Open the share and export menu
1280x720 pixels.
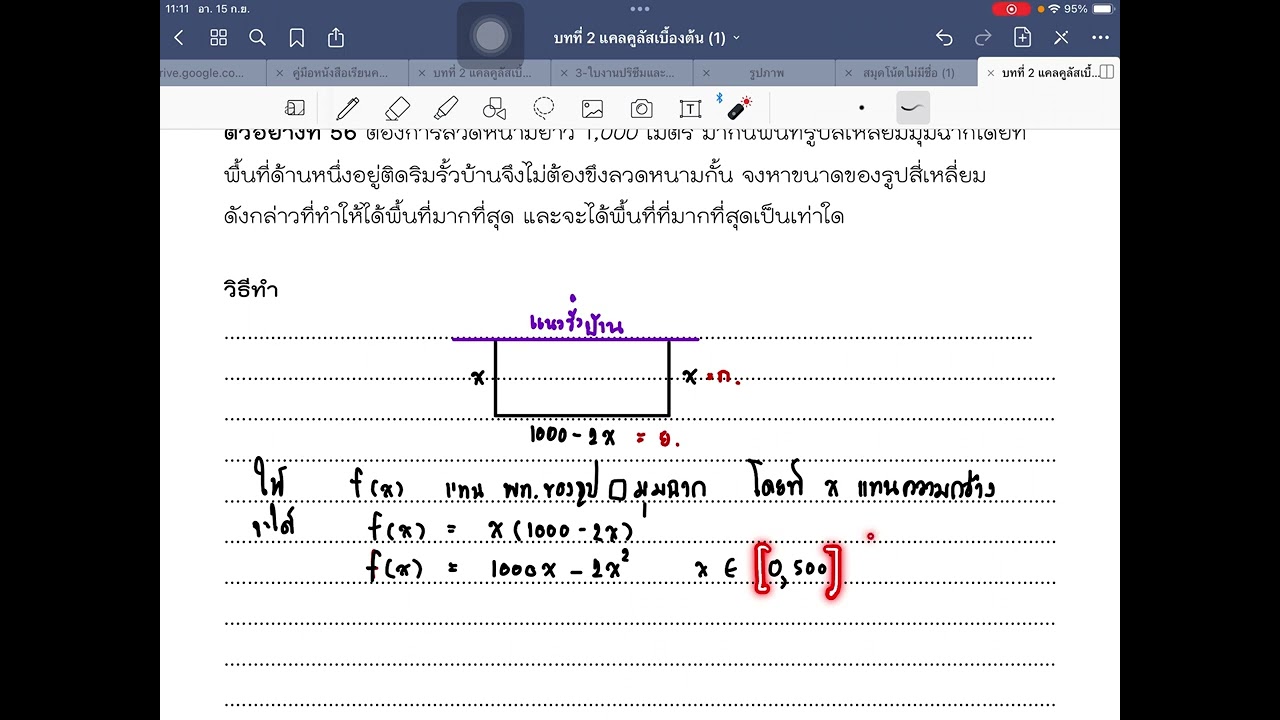pyautogui.click(x=336, y=38)
